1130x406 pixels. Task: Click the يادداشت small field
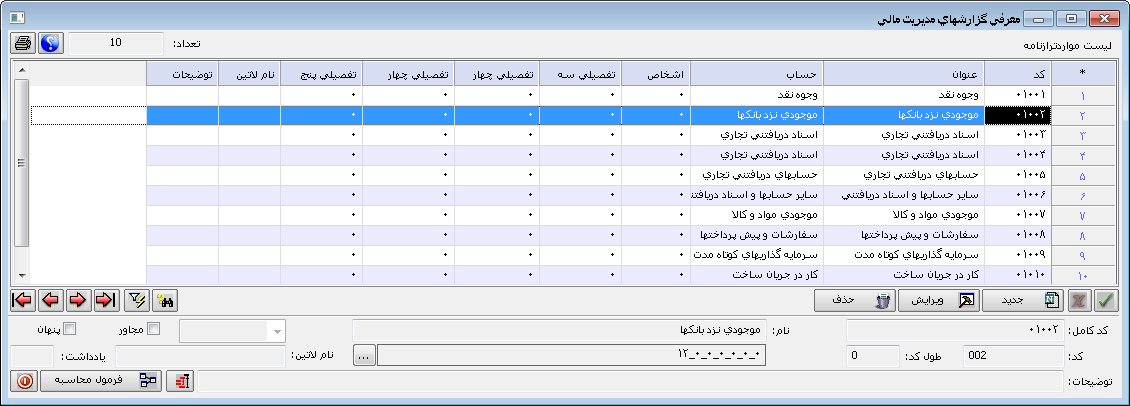[33, 355]
